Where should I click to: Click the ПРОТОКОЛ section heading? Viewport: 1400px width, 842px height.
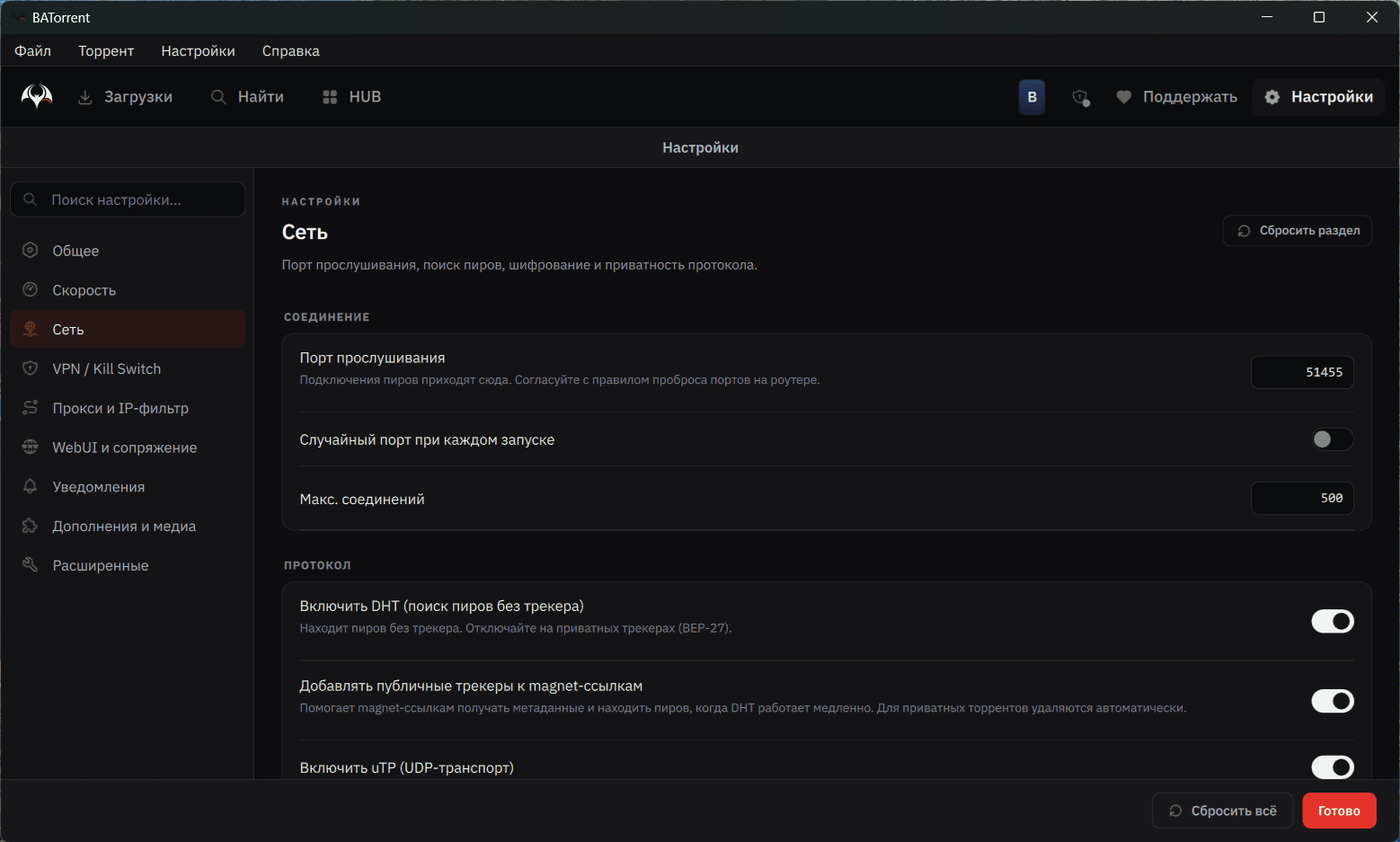pos(317,565)
